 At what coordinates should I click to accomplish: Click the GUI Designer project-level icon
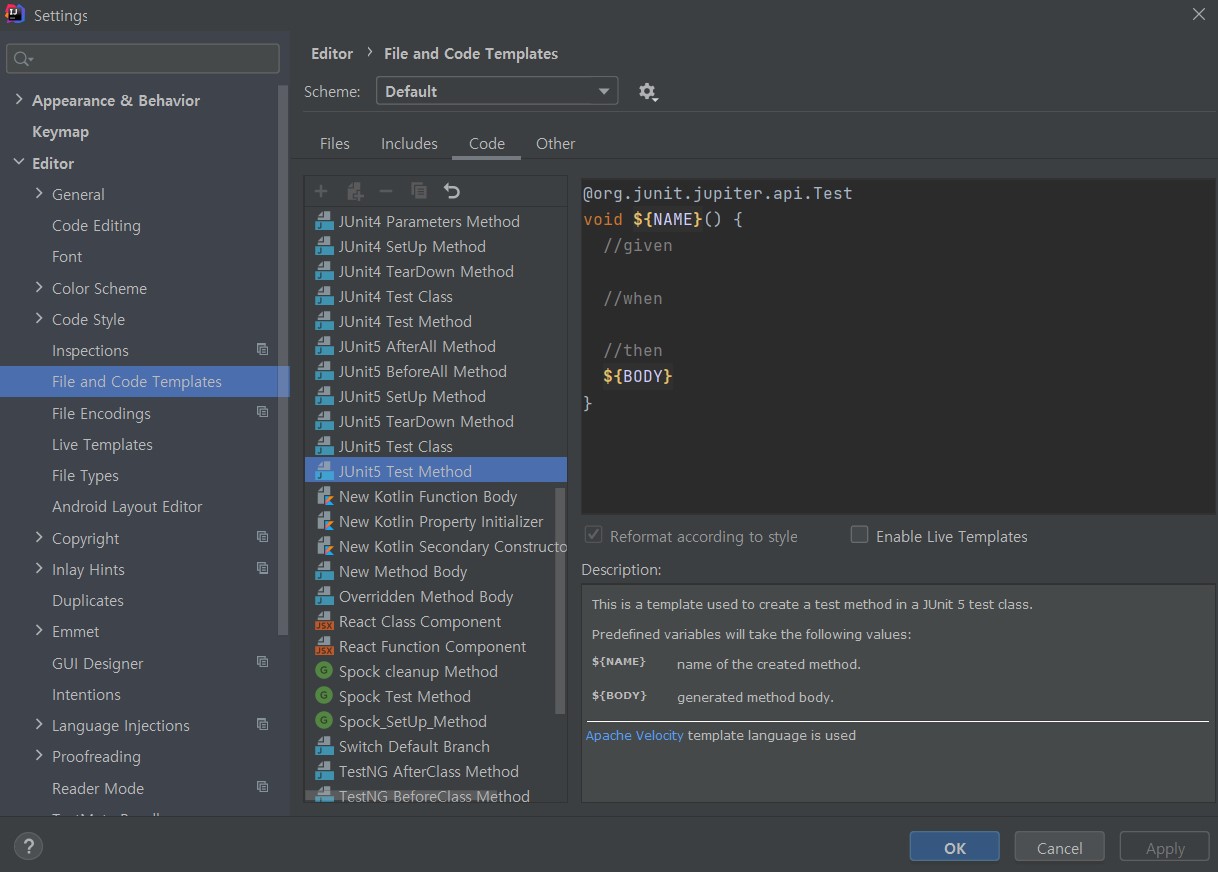pyautogui.click(x=262, y=663)
